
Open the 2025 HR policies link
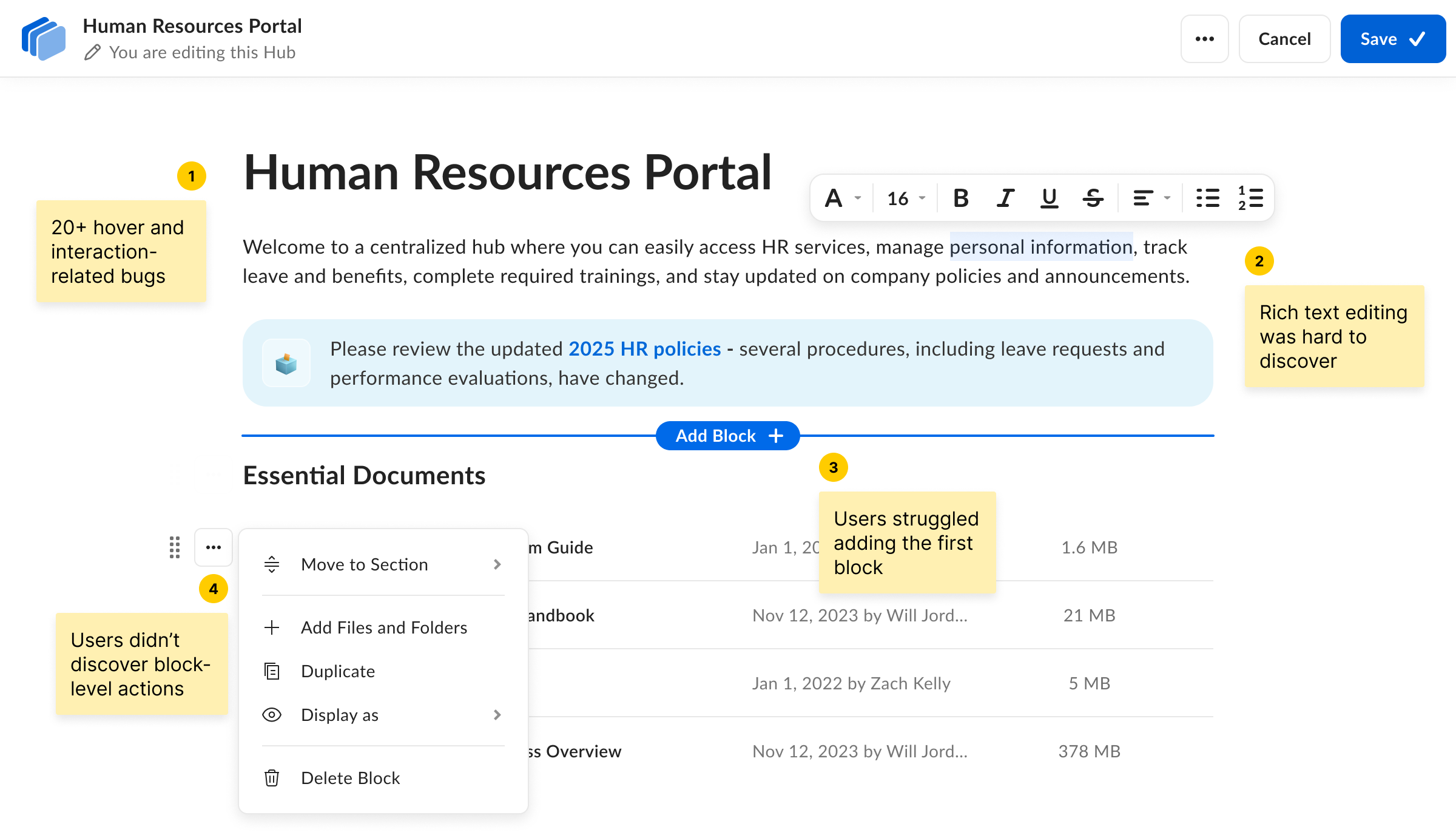pyautogui.click(x=644, y=349)
